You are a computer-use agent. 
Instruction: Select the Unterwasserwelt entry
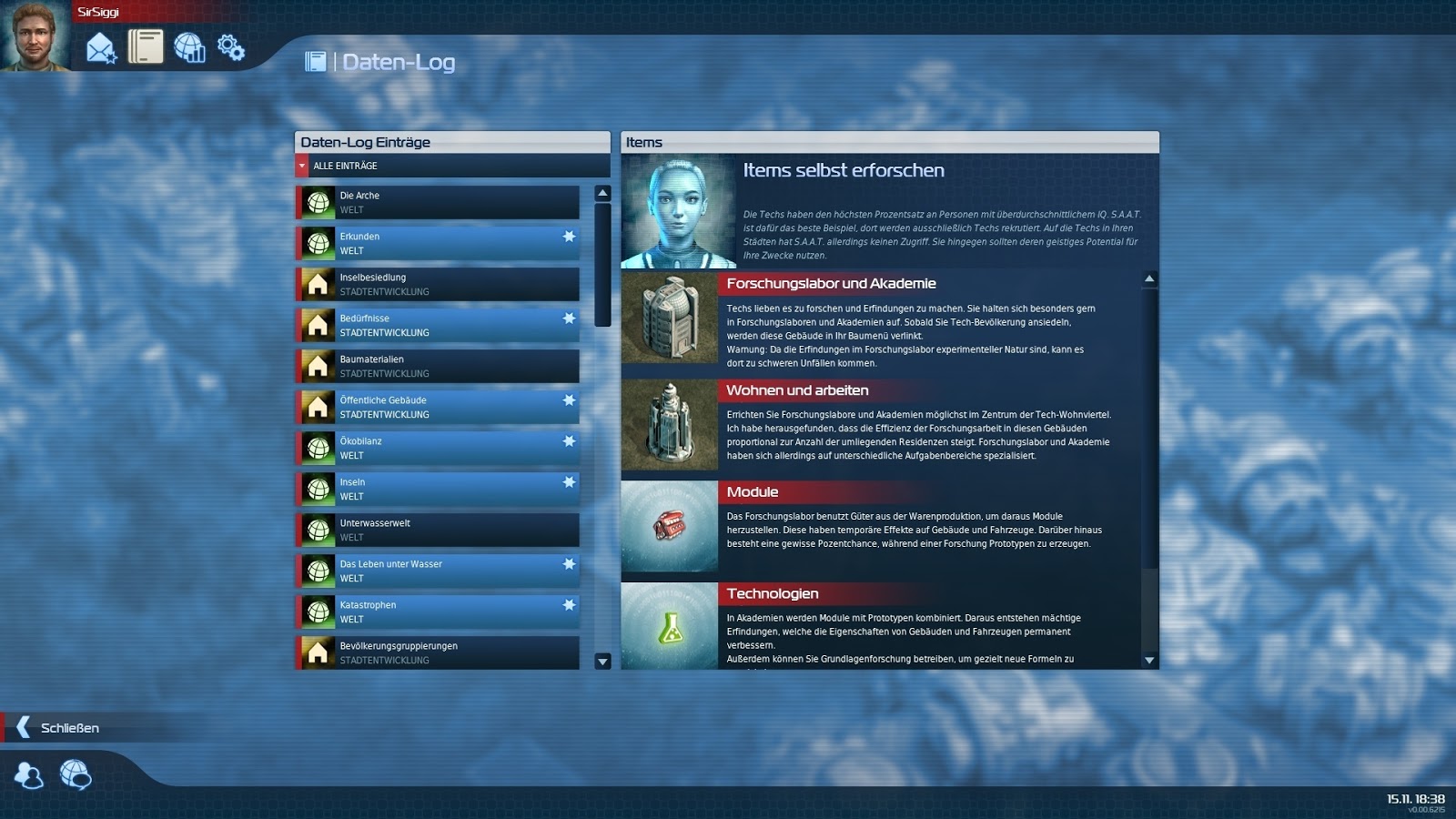437,530
